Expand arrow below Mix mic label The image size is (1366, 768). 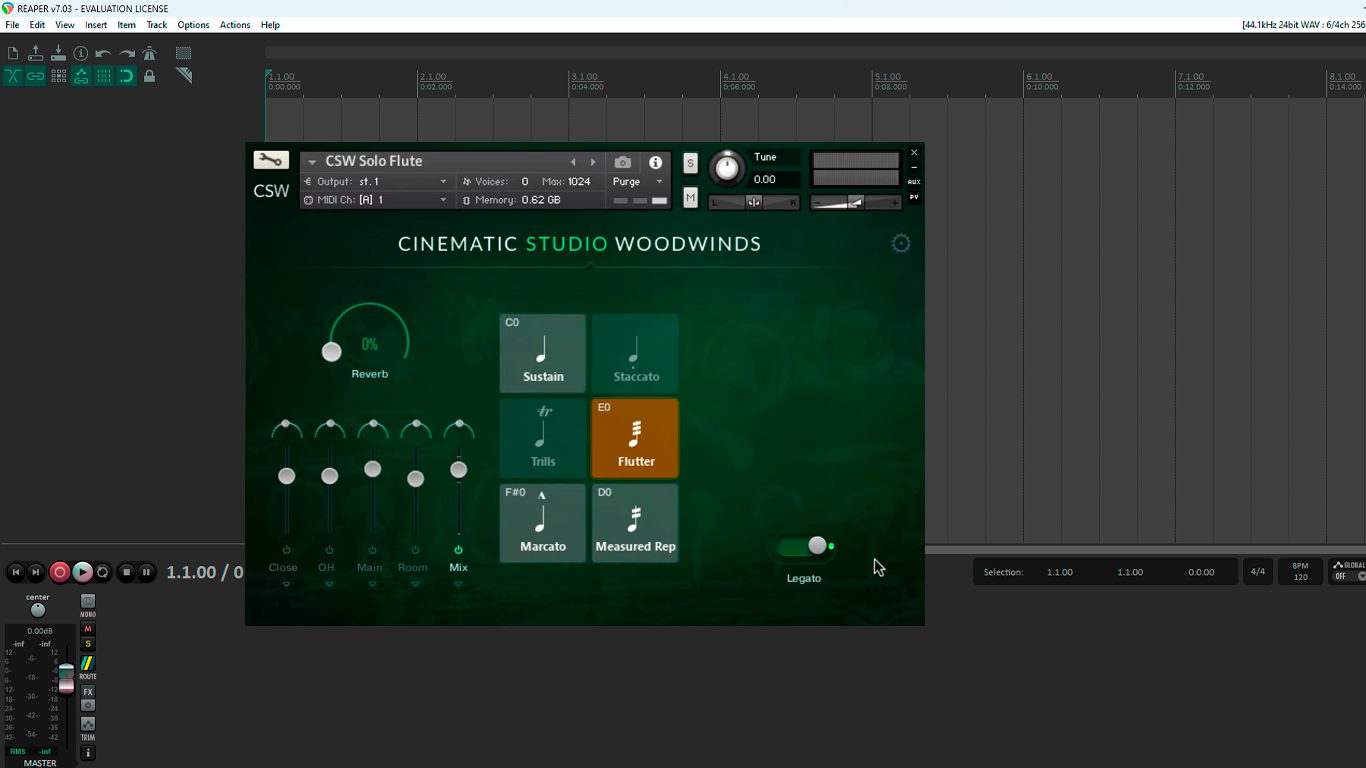pos(458,584)
